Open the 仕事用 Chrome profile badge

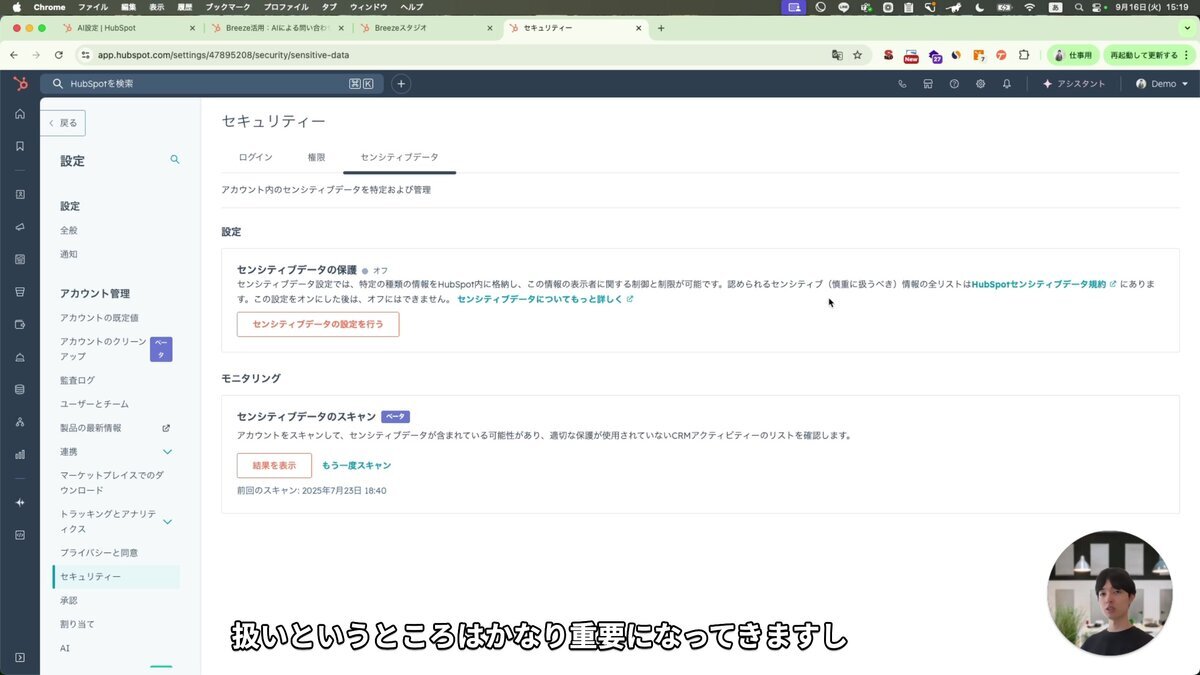coord(1071,56)
